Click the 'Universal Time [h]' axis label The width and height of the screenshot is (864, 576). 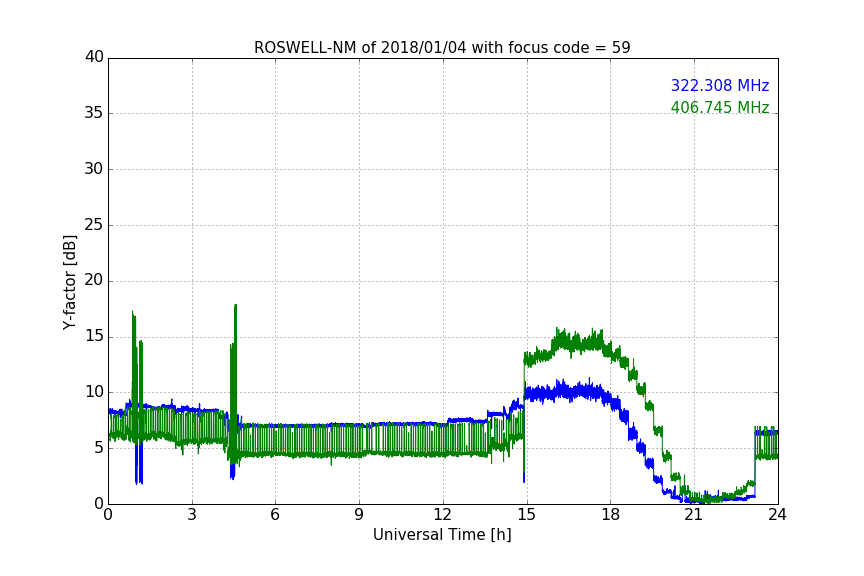(x=442, y=535)
